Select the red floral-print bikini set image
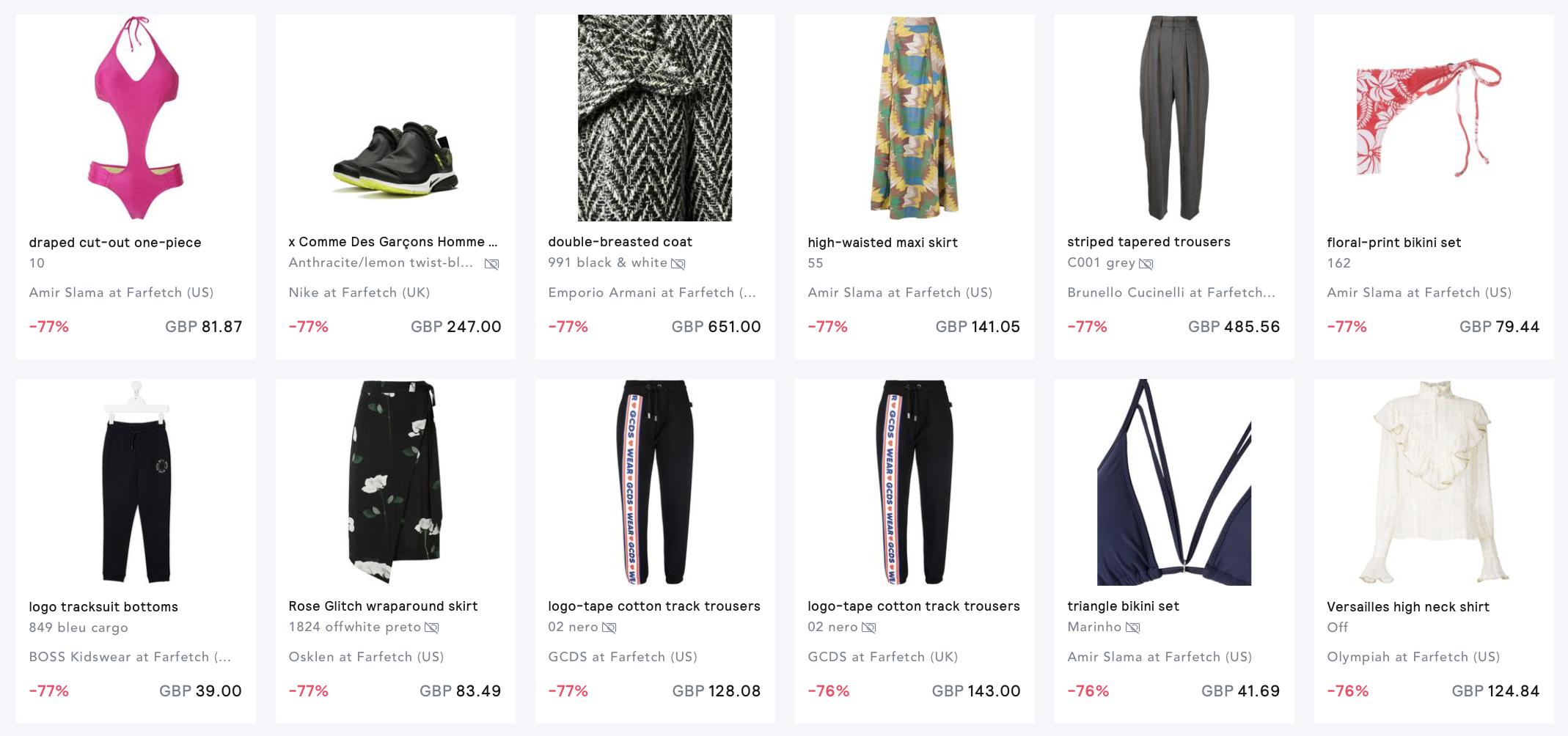Viewport: 1568px width, 736px height. coord(1434,118)
